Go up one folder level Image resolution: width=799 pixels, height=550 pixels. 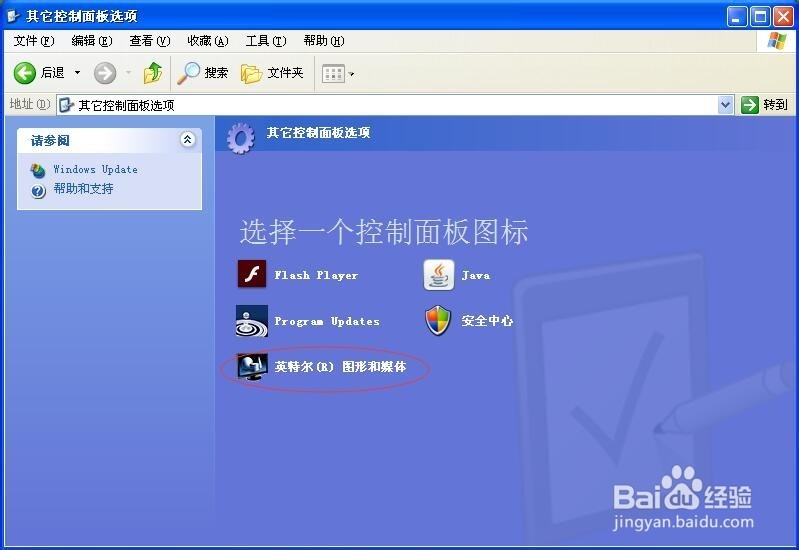click(152, 73)
